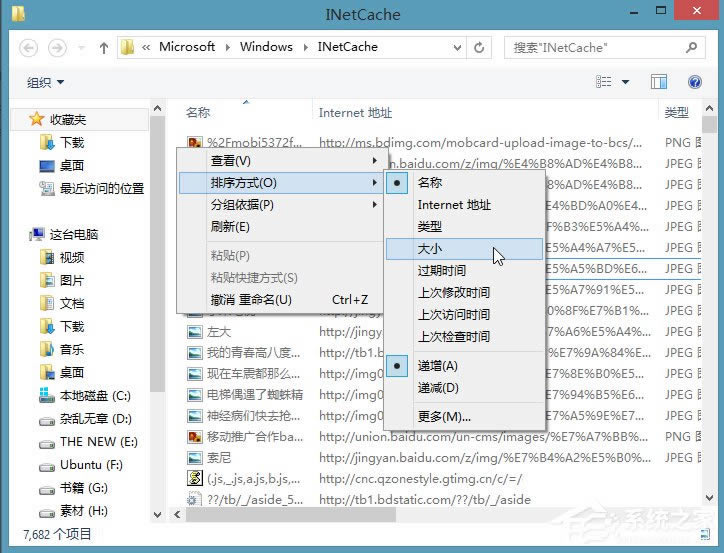Open the Help question mark icon
This screenshot has height=553, width=724.
[x=694, y=82]
